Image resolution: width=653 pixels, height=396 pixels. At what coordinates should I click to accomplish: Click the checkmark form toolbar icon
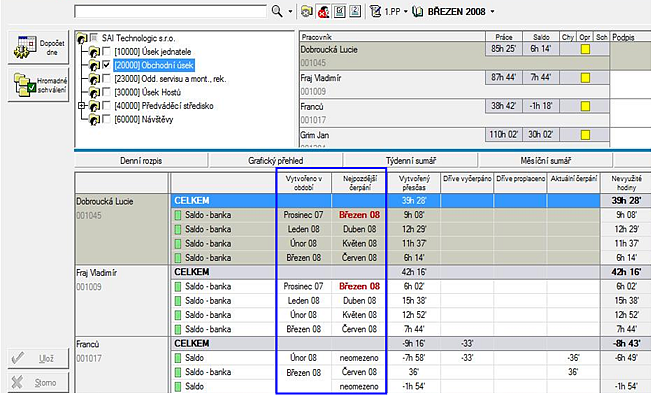pos(340,11)
